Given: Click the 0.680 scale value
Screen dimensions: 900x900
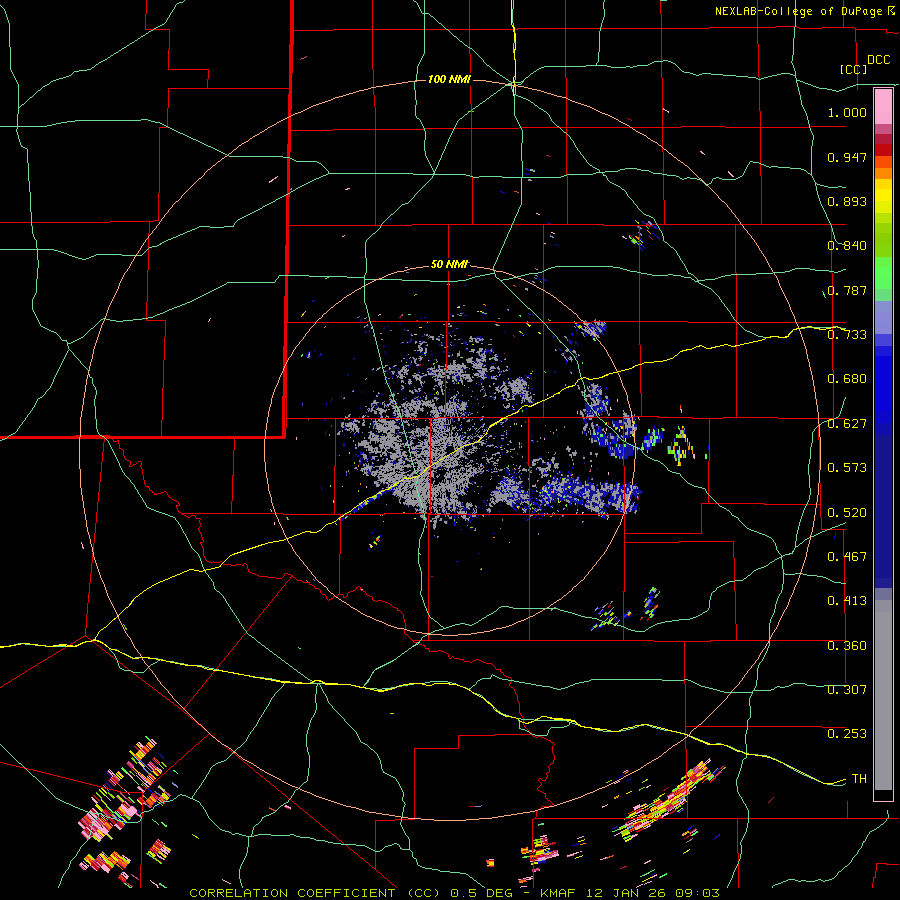Looking at the screenshot, I should point(847,379).
